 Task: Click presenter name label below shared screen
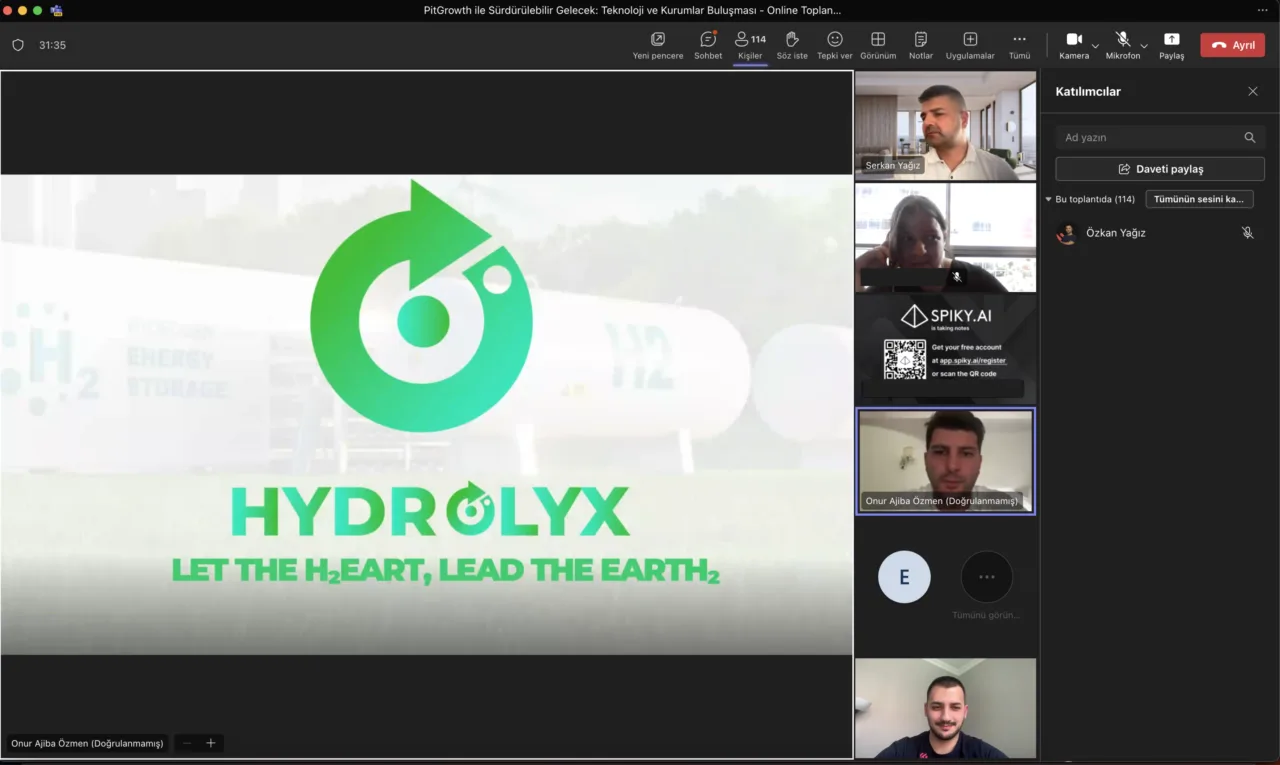point(87,743)
